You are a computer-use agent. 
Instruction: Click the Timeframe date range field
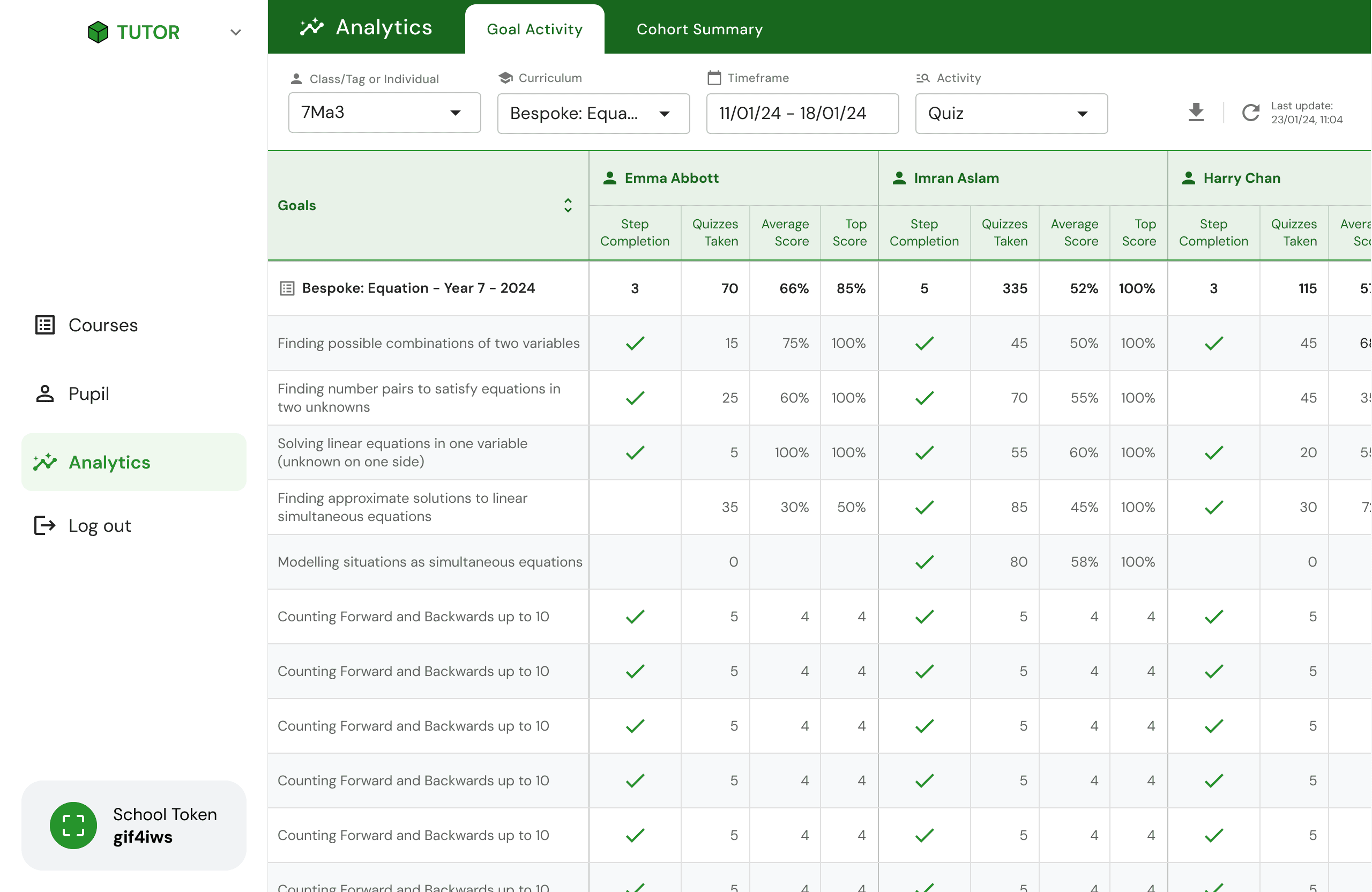coord(802,114)
